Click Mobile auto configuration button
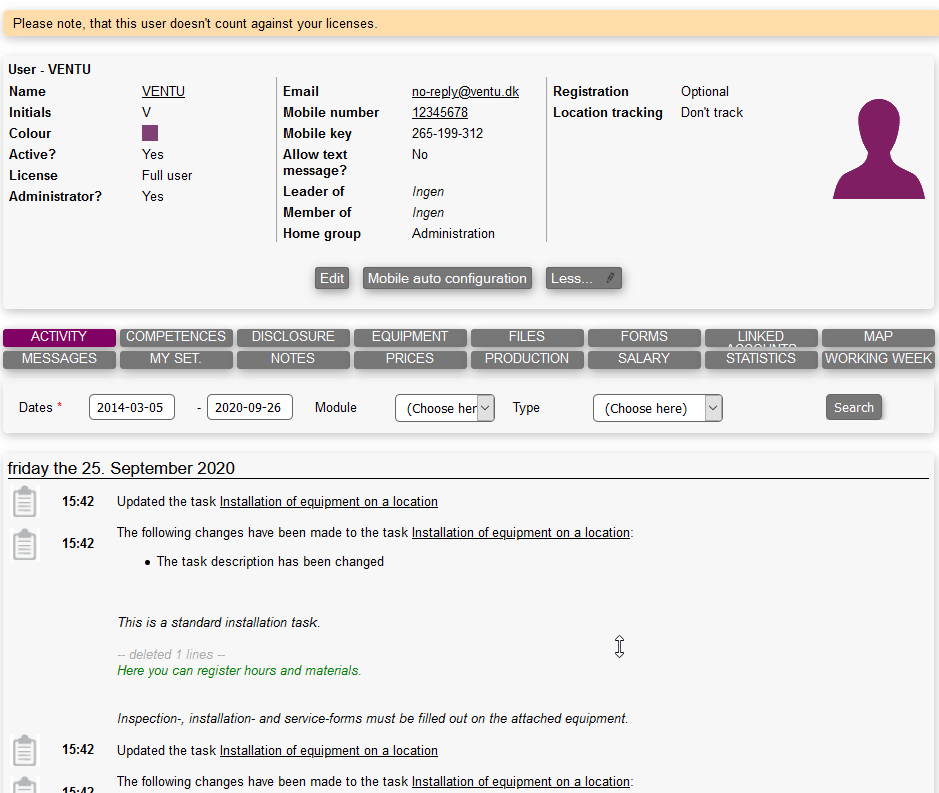The height and width of the screenshot is (793, 939). [447, 278]
